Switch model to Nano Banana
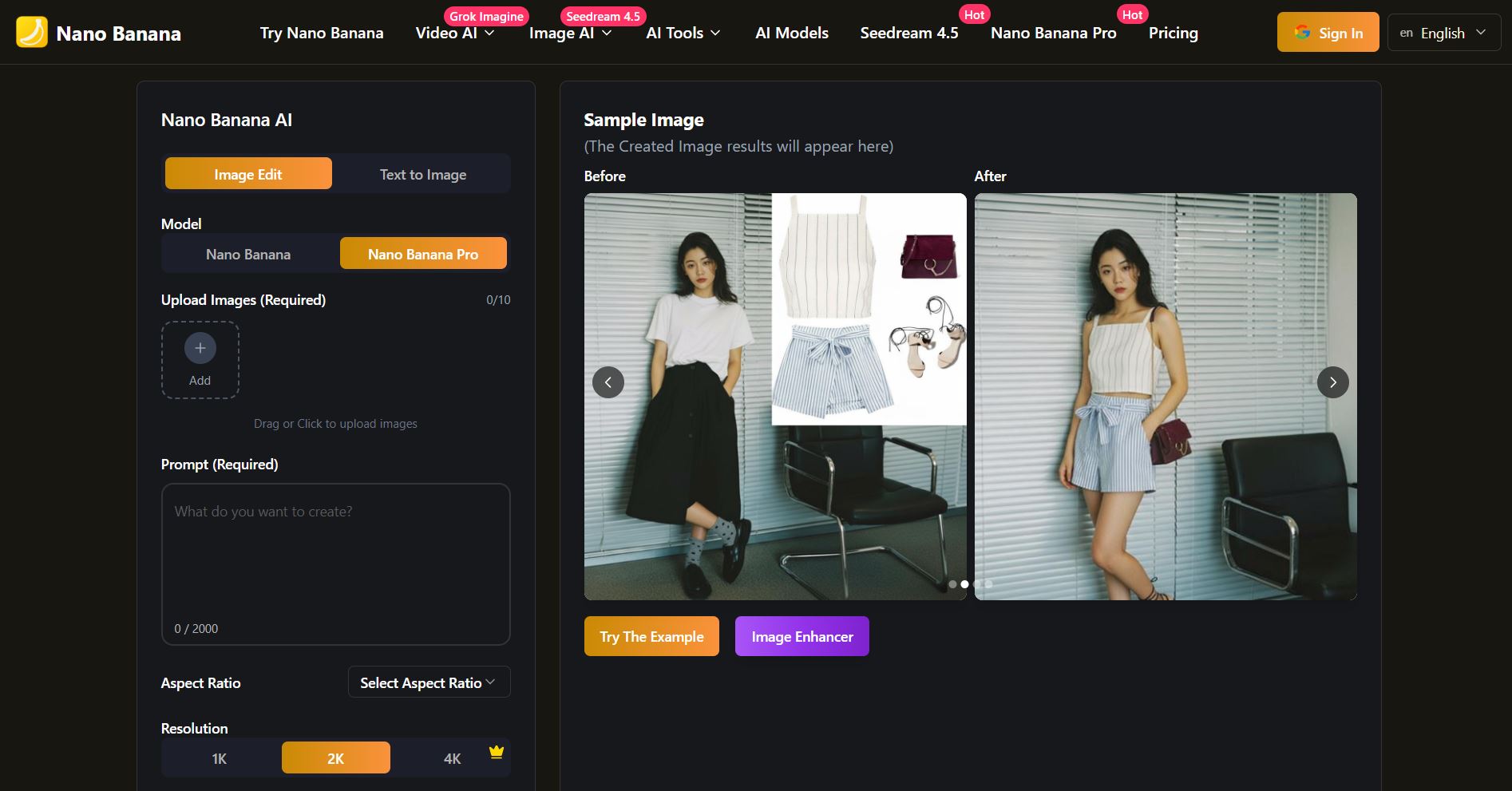1512x791 pixels. click(x=248, y=254)
